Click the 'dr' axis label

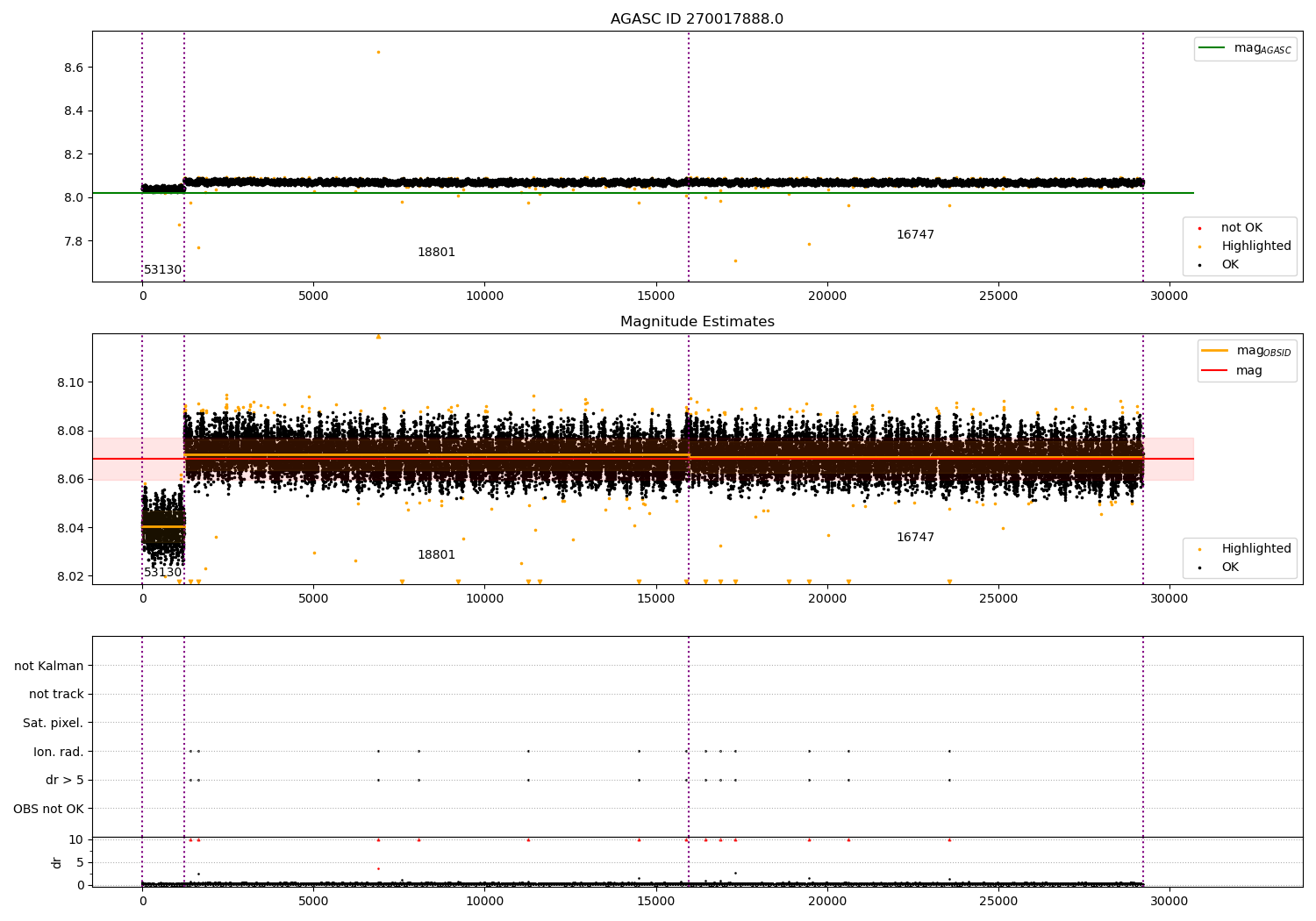[x=57, y=862]
